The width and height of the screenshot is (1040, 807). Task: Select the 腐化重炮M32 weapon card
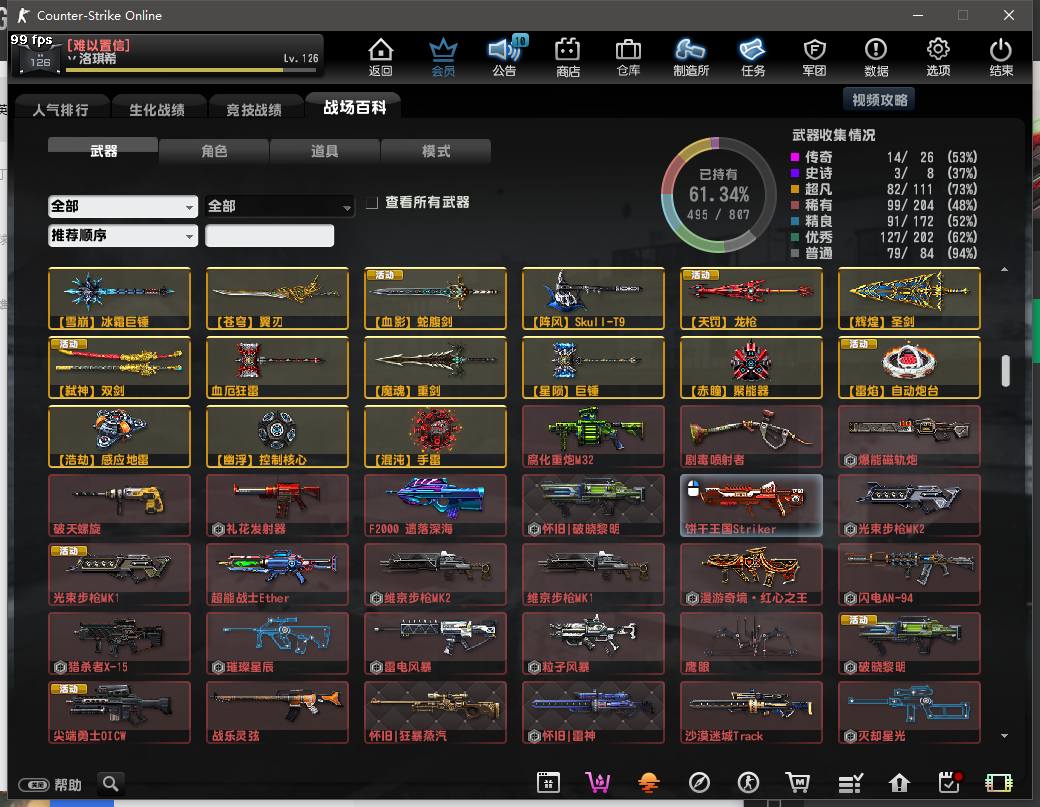click(593, 436)
